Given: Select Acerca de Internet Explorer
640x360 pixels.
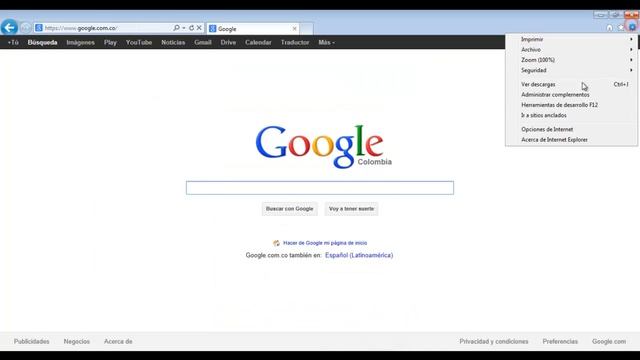Looking at the screenshot, I should click(571, 140).
